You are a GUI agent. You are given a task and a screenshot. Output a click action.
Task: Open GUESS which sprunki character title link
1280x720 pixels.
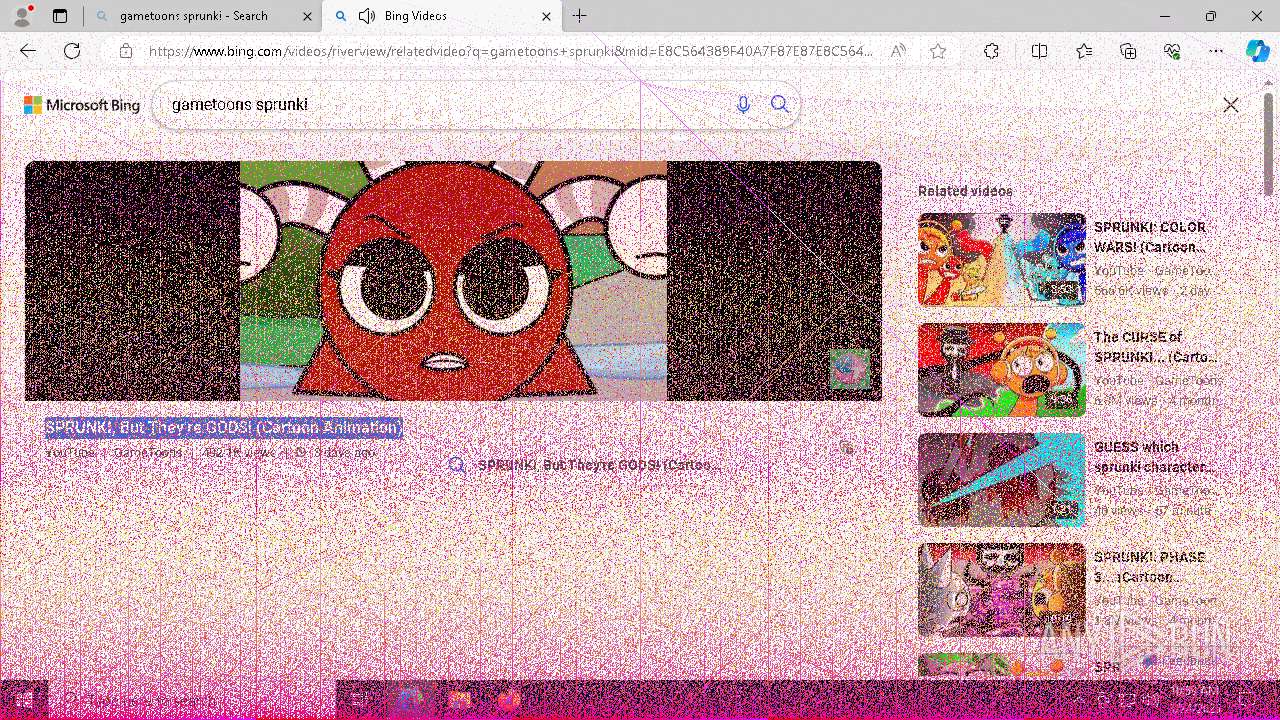tap(1155, 457)
